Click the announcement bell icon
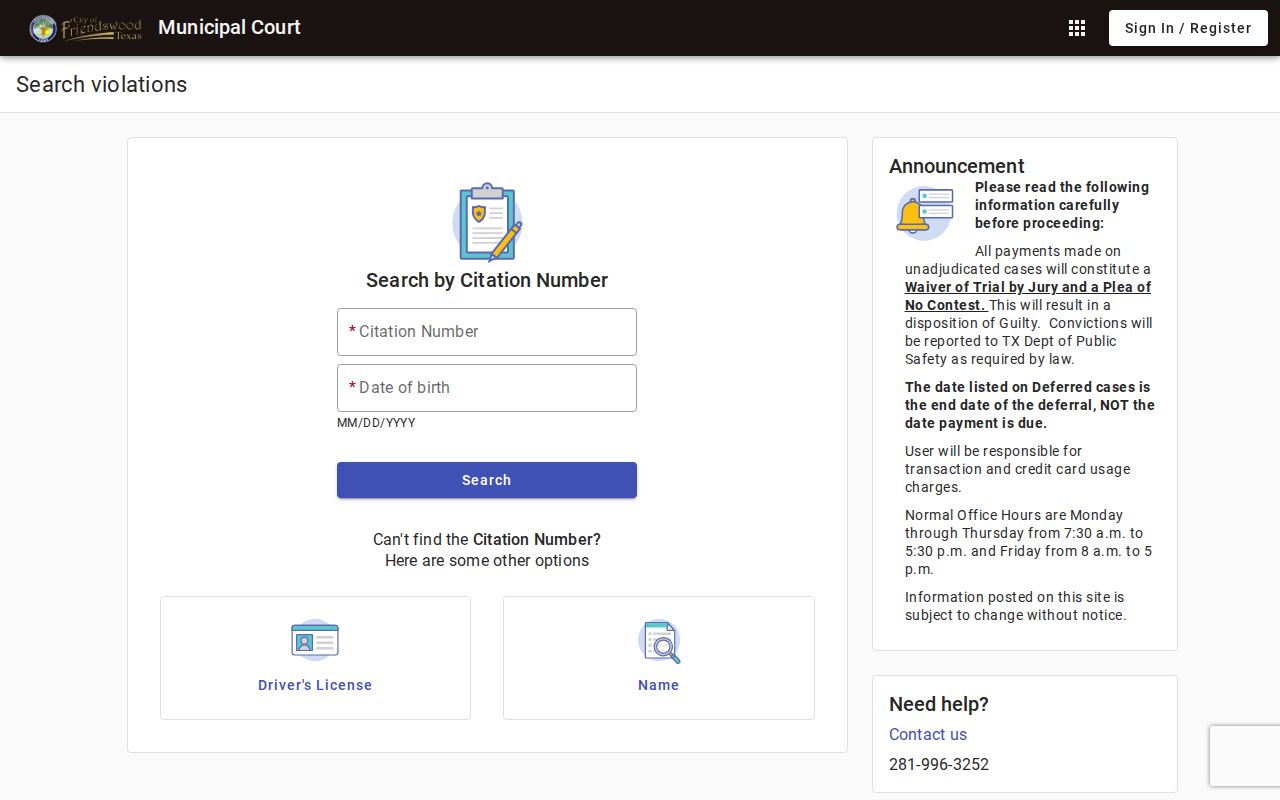Screen dimensions: 1280x800 925,213
